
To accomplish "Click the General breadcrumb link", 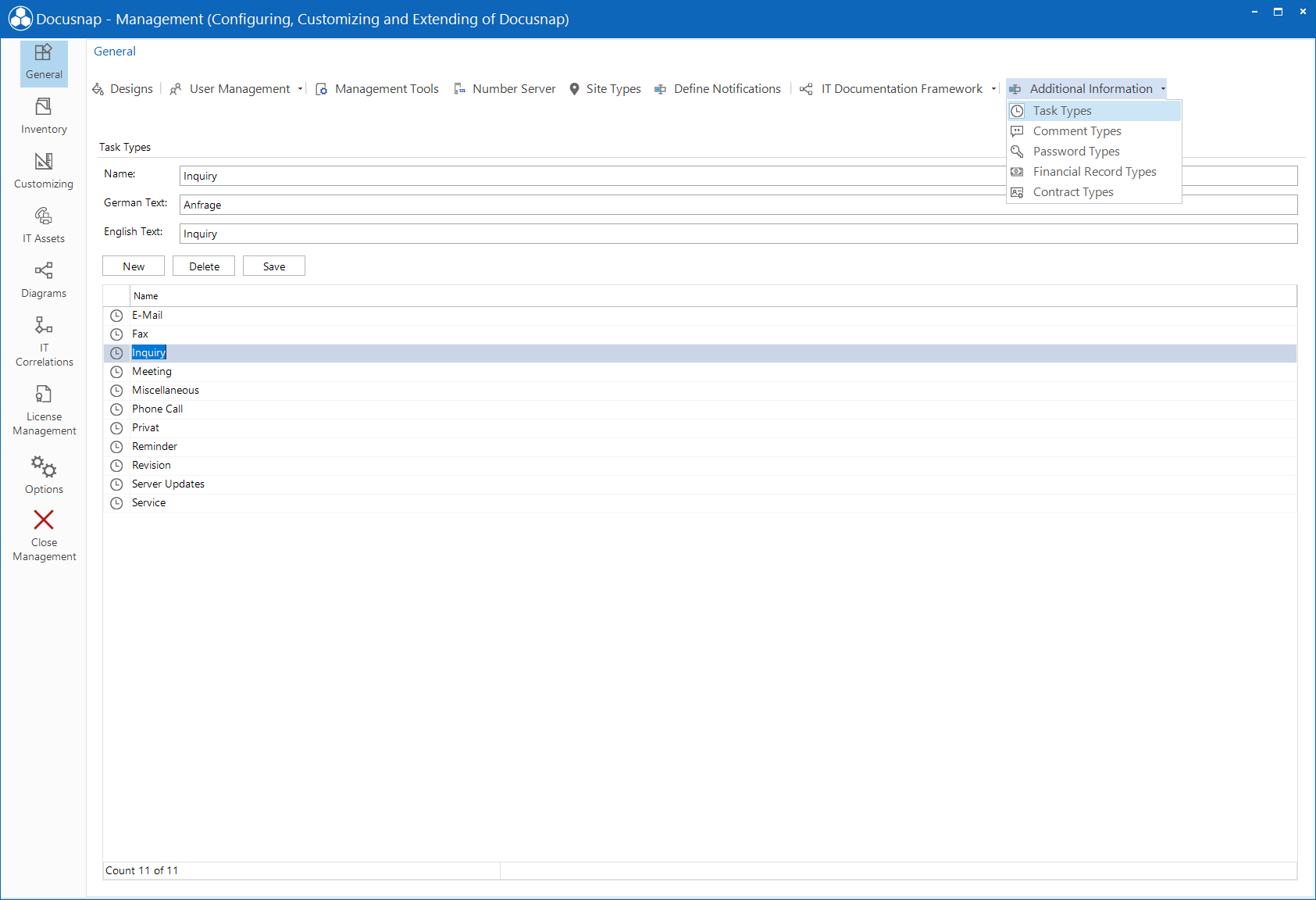I will [115, 52].
